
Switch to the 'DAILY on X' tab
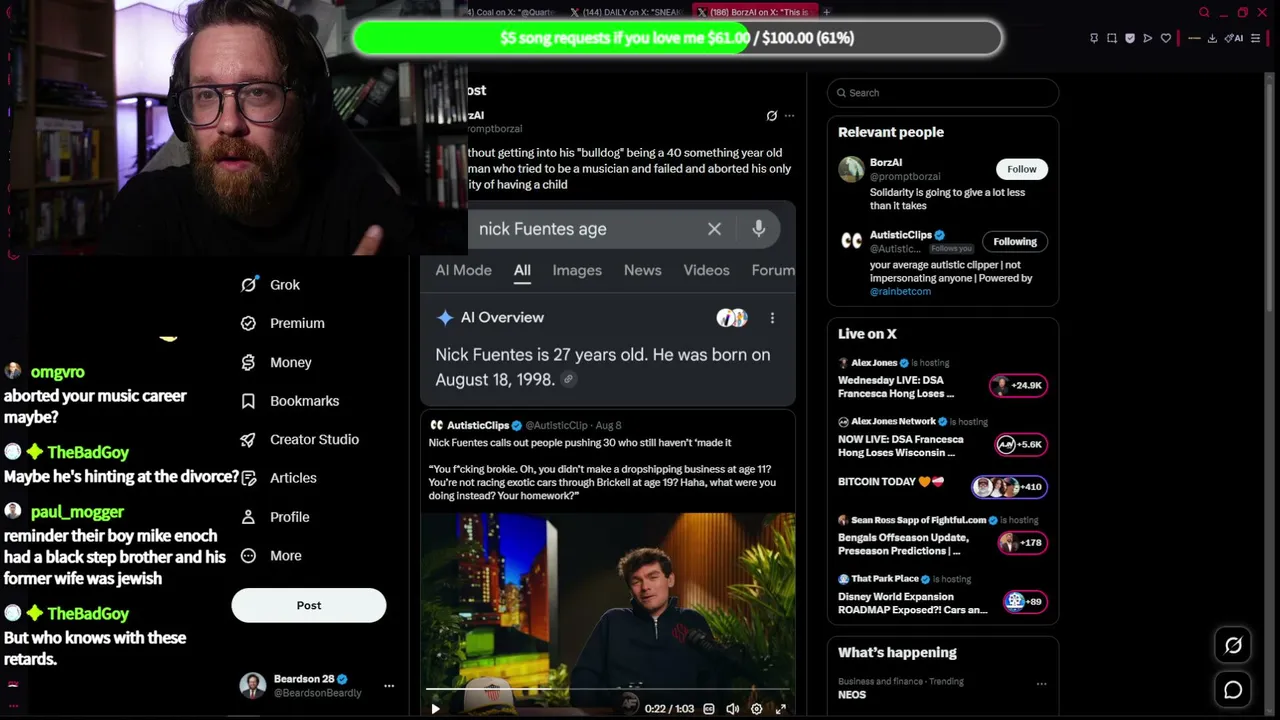click(626, 12)
